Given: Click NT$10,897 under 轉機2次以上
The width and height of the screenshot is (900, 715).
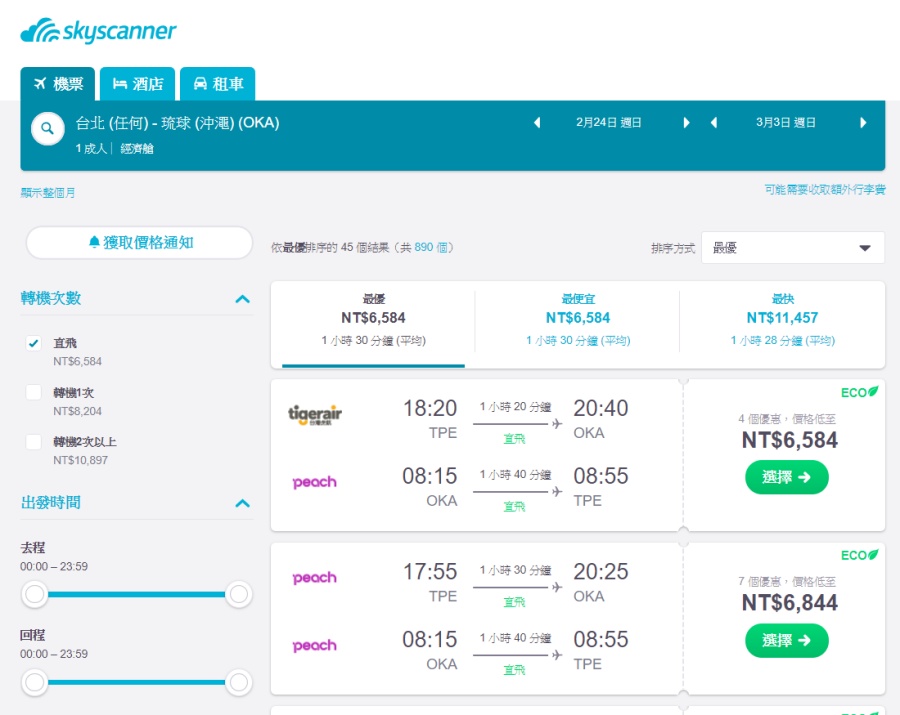Looking at the screenshot, I should pos(80,460).
